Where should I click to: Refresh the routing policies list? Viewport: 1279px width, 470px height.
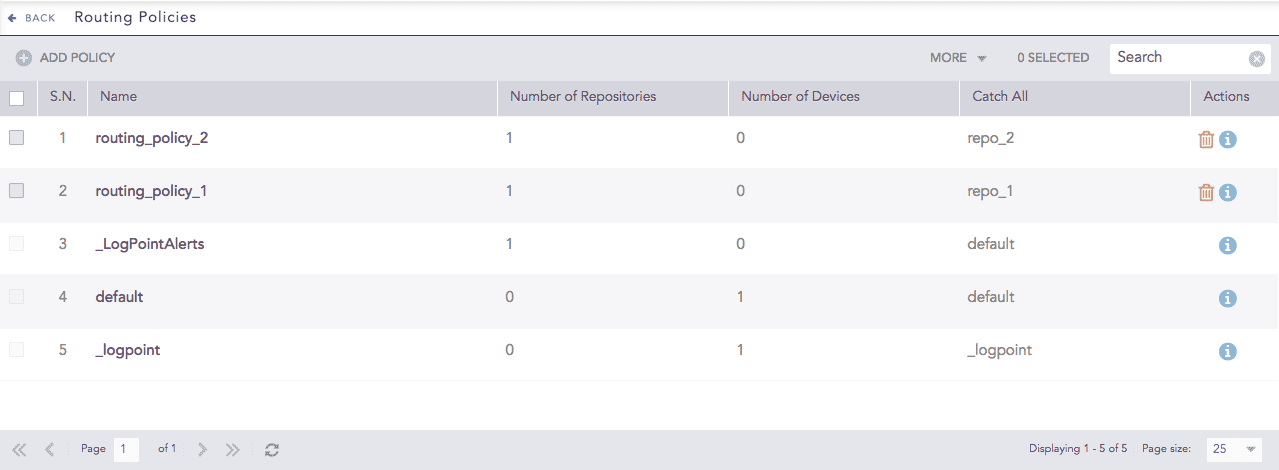271,450
